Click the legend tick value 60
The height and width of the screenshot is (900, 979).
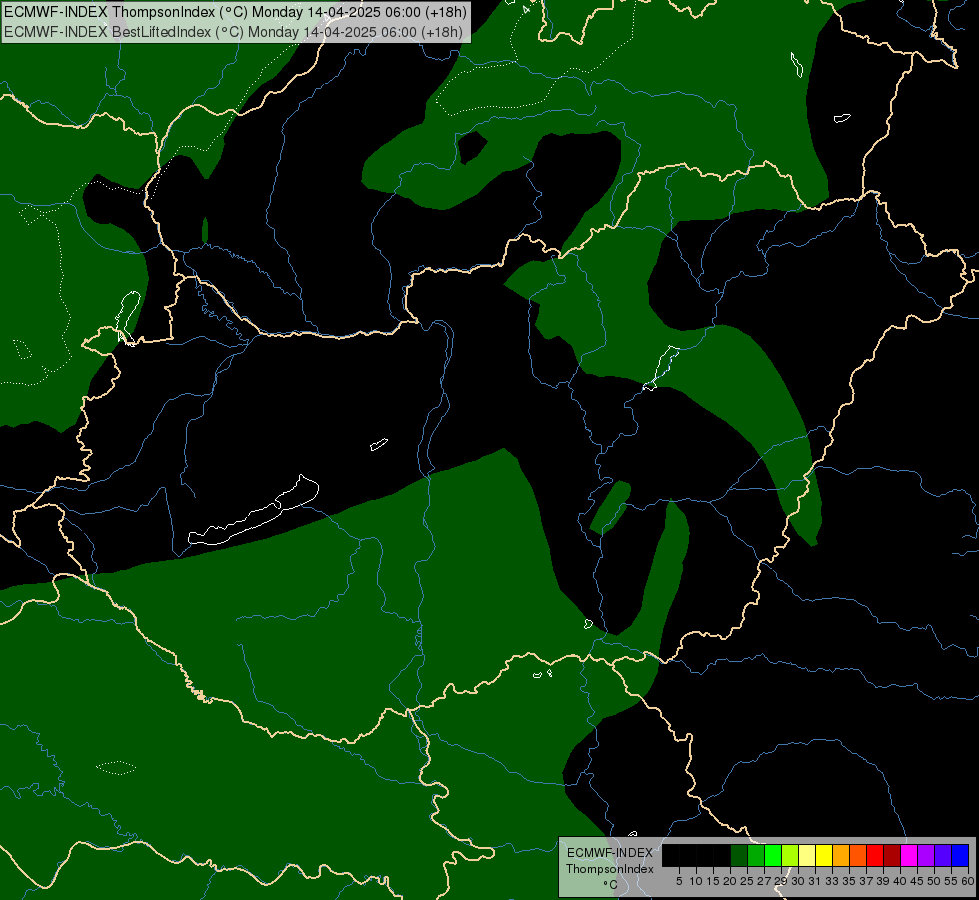pyautogui.click(x=968, y=881)
